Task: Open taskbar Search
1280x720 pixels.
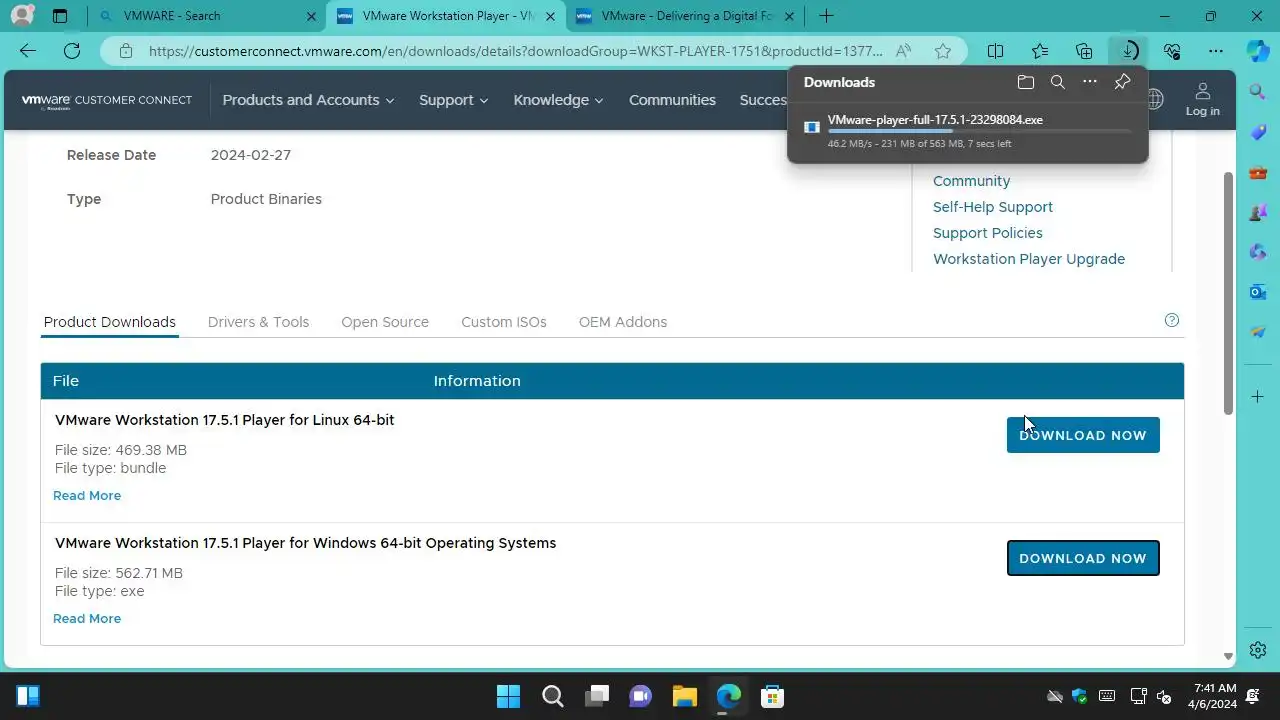Action: coord(552,696)
